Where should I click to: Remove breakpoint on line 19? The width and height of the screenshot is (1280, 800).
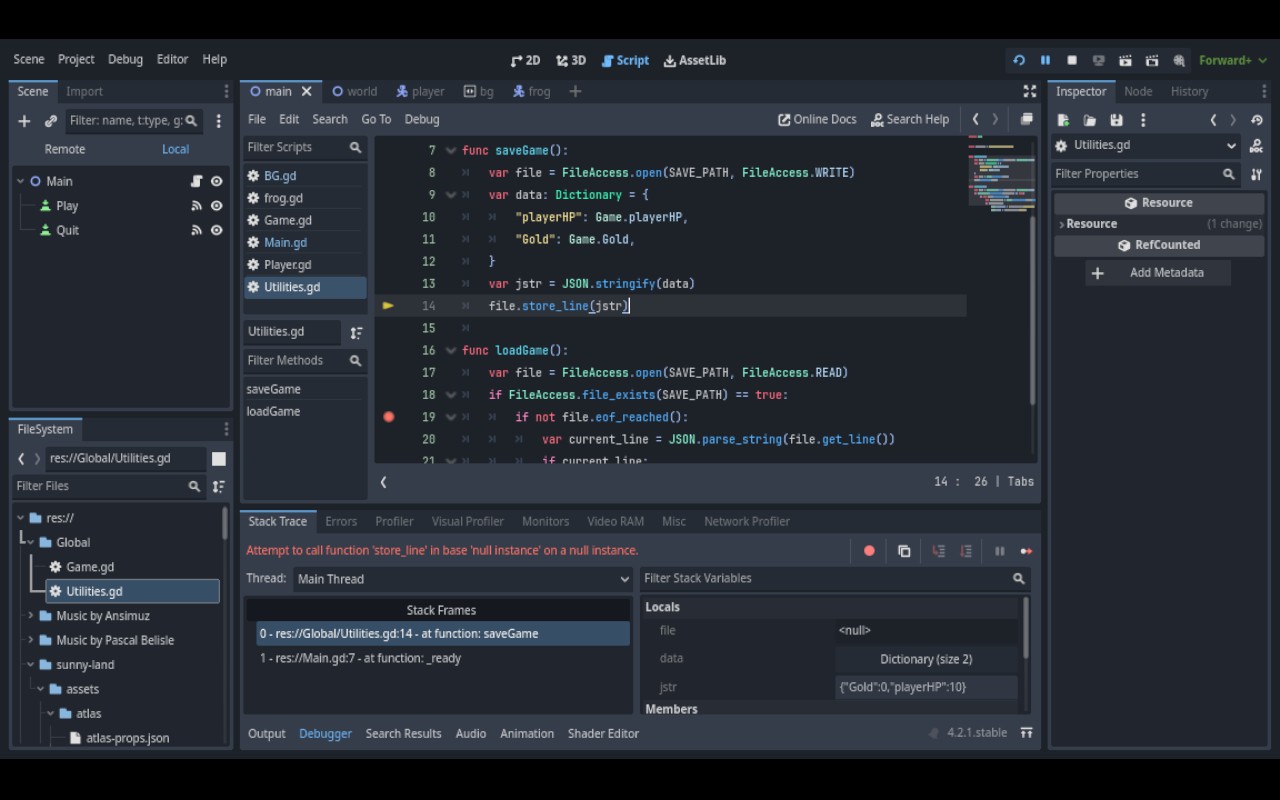click(389, 417)
